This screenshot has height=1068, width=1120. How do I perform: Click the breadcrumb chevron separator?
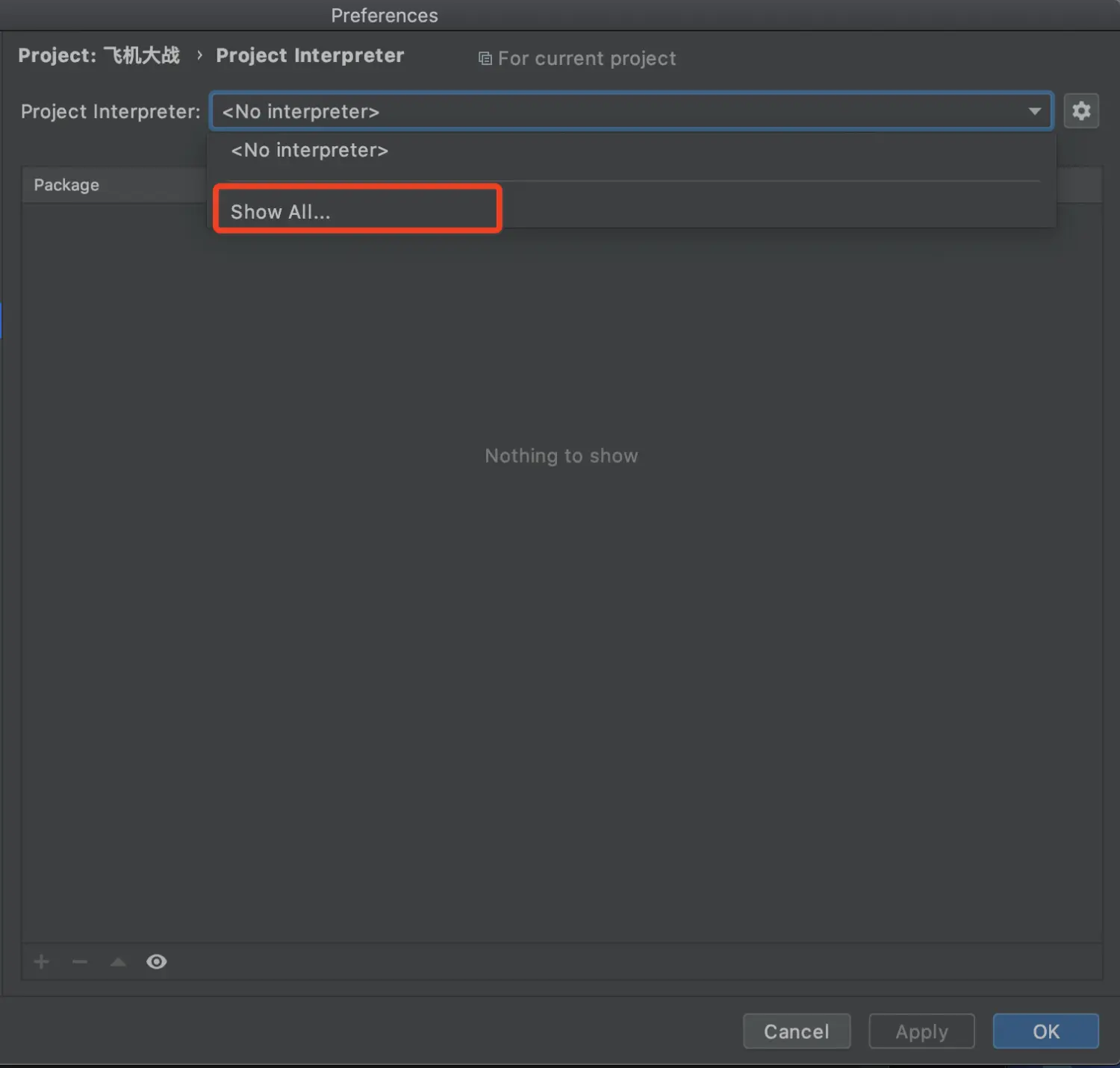199,55
